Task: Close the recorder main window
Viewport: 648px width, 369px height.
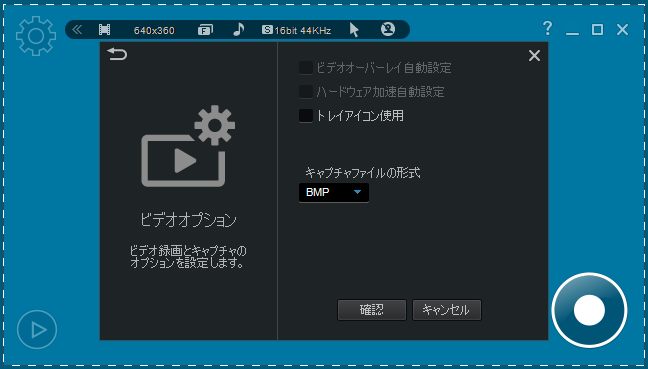Action: point(622,29)
